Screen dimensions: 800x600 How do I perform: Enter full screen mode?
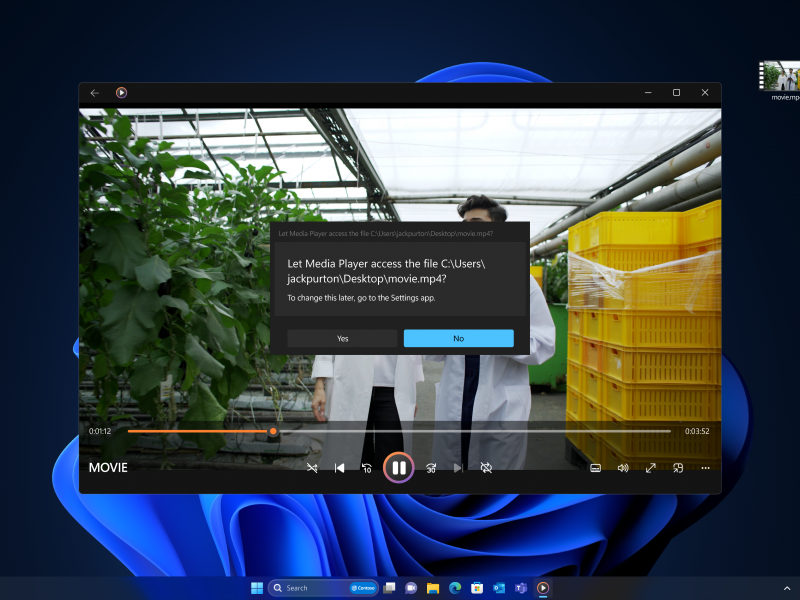(x=650, y=467)
